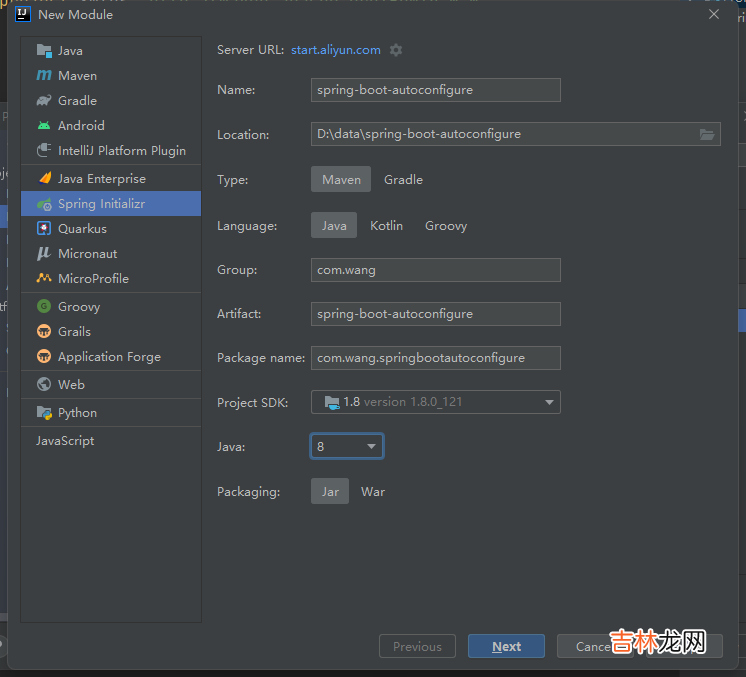Click the Server URL settings gear icon
The width and height of the screenshot is (746, 677).
click(396, 50)
